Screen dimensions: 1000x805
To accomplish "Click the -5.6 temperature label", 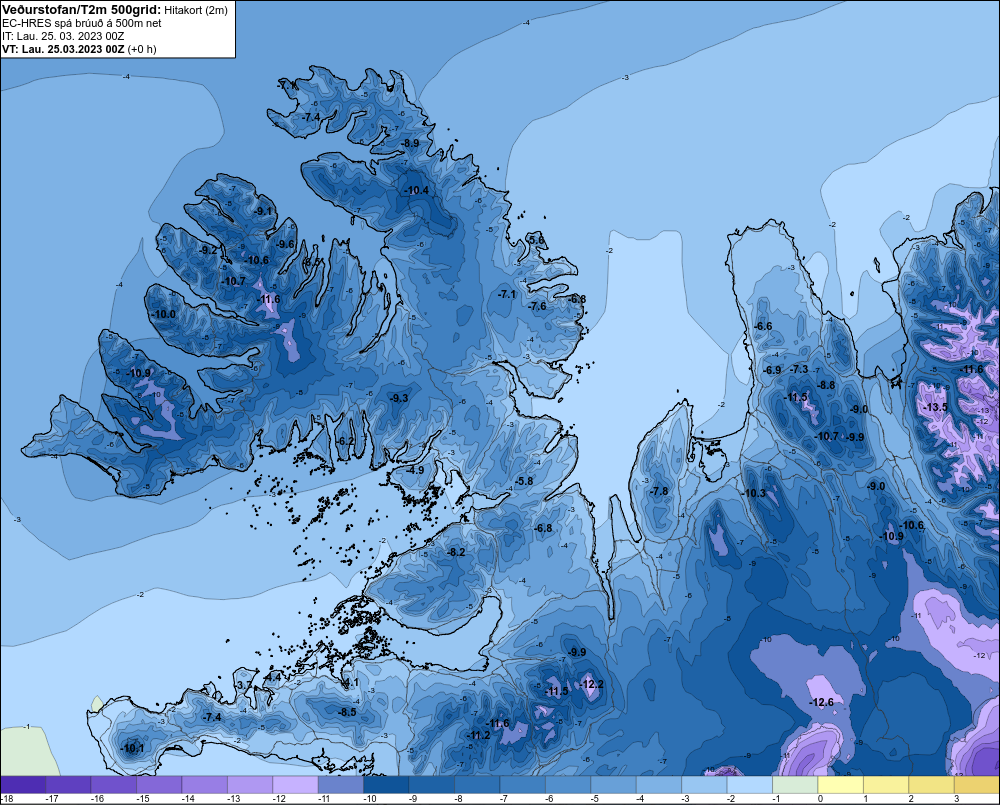I will (537, 240).
